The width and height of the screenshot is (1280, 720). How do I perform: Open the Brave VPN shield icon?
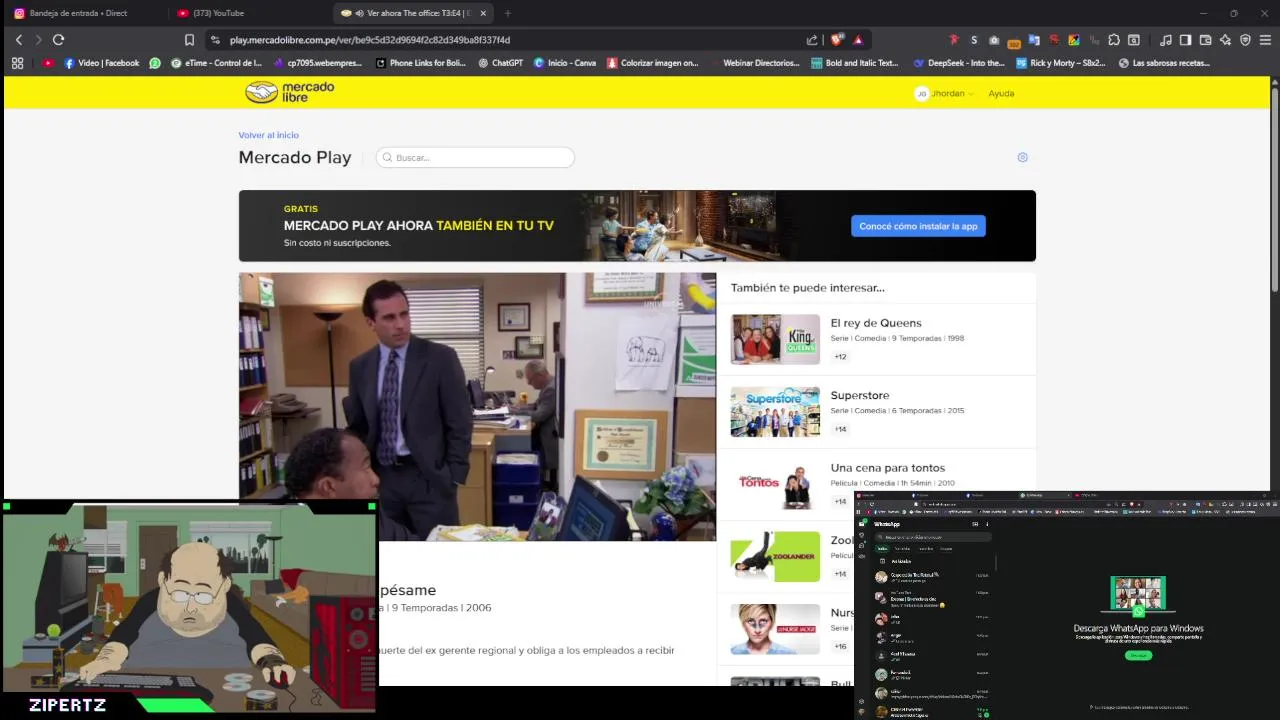(1245, 40)
